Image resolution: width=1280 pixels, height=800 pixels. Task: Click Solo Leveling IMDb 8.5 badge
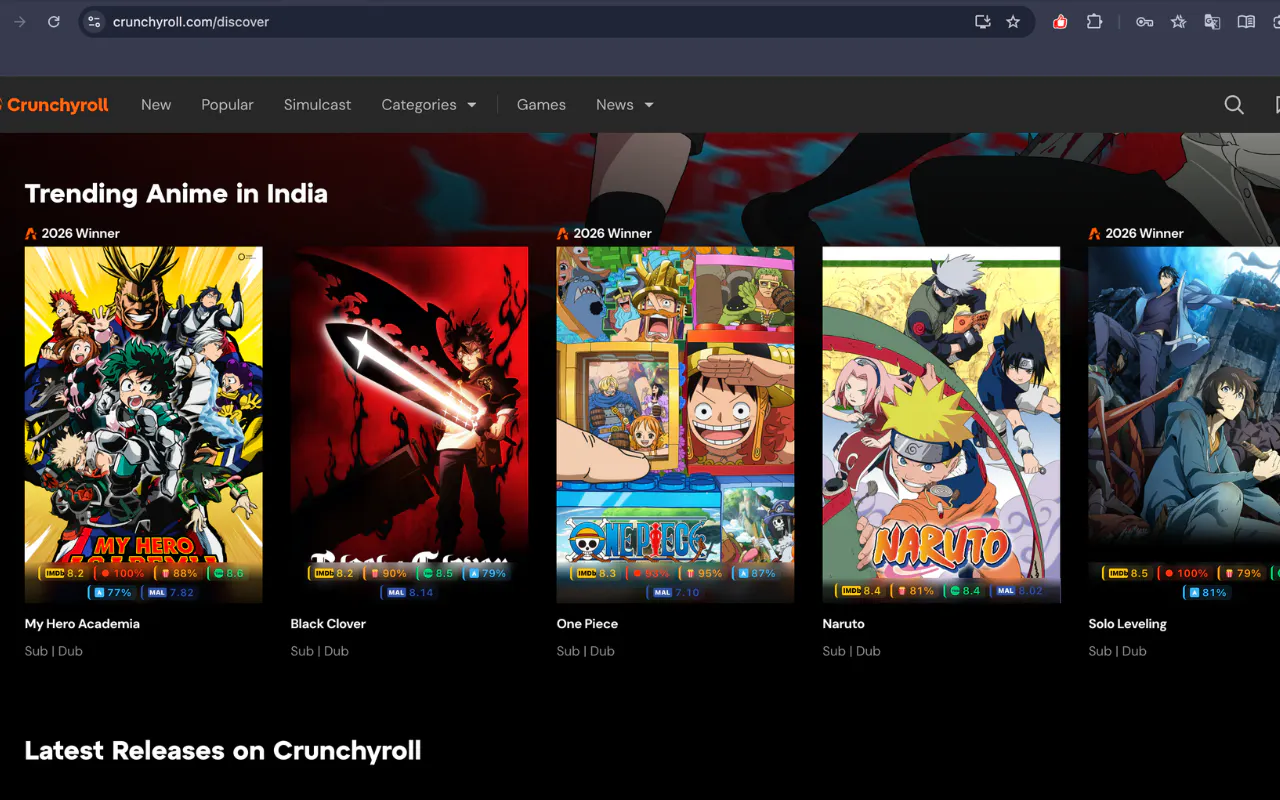(1127, 574)
